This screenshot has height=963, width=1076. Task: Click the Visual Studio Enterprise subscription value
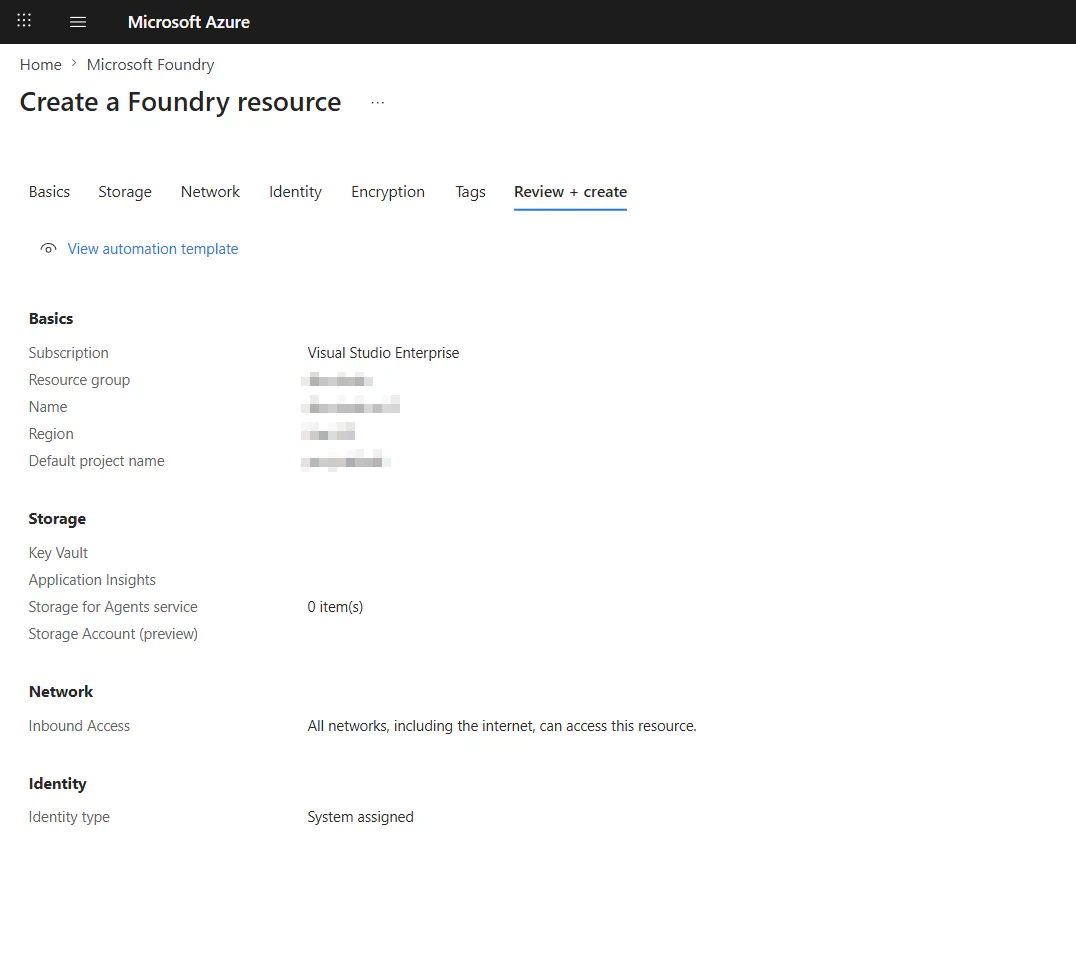(x=383, y=353)
